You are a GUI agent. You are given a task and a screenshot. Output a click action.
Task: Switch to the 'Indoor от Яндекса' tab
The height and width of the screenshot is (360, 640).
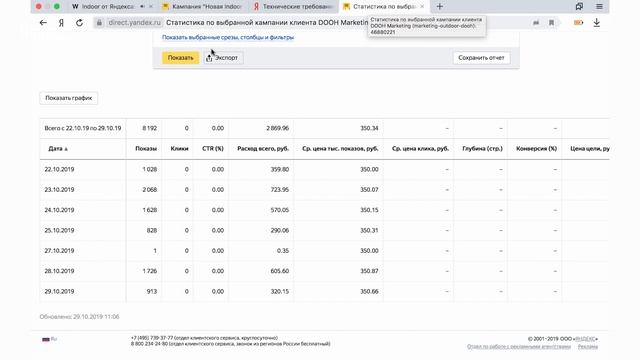108,7
